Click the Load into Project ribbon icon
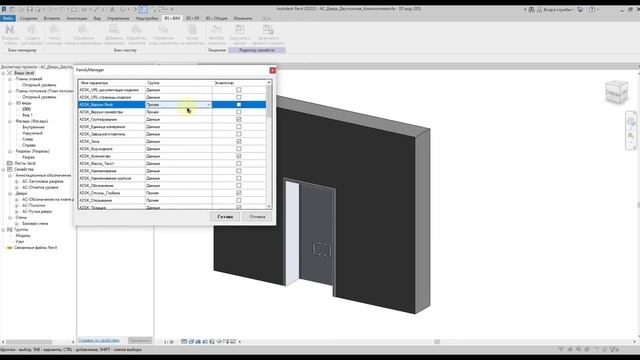640x360 pixels. (x=240, y=30)
